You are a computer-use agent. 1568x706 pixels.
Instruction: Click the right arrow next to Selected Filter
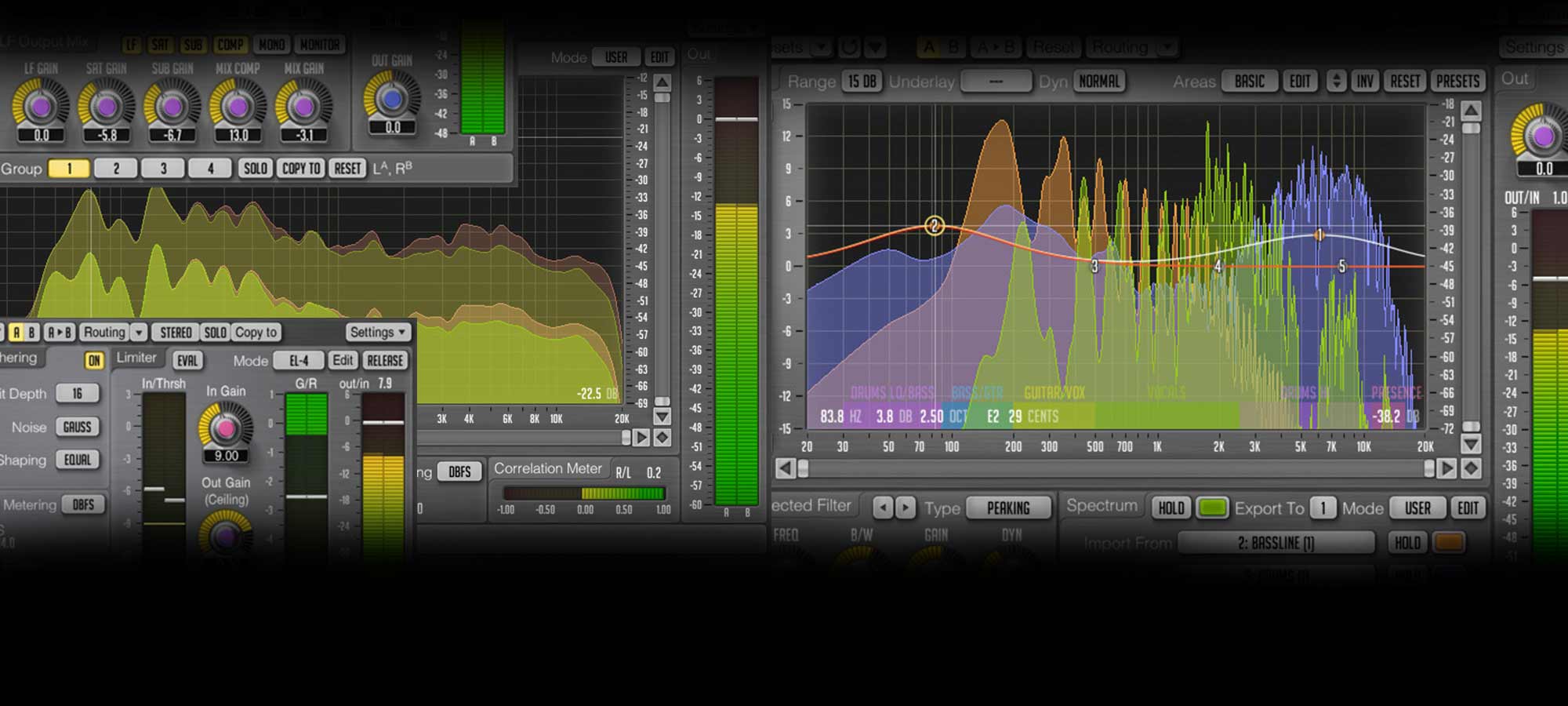pos(907,506)
